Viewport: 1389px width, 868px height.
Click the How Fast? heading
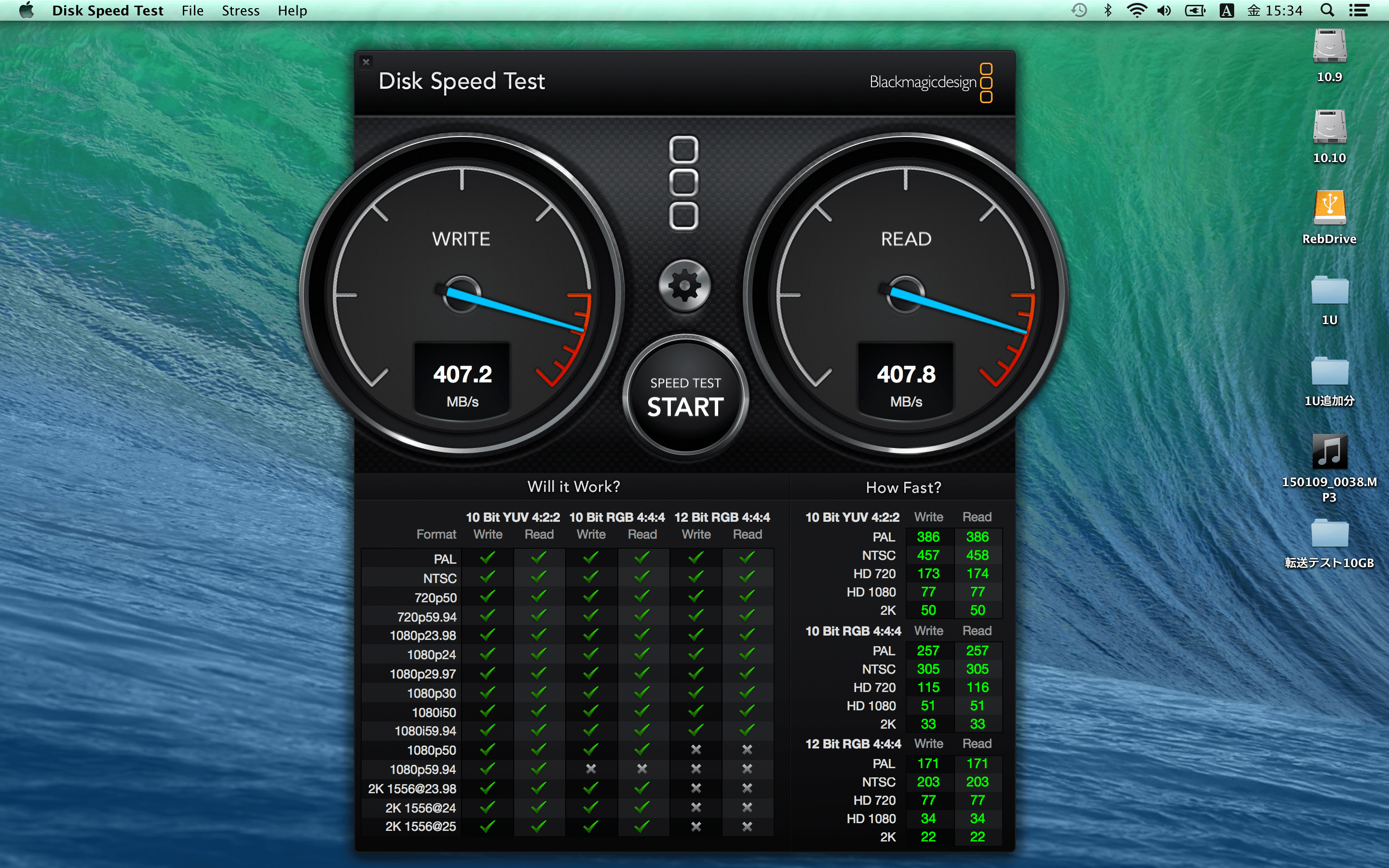903,488
